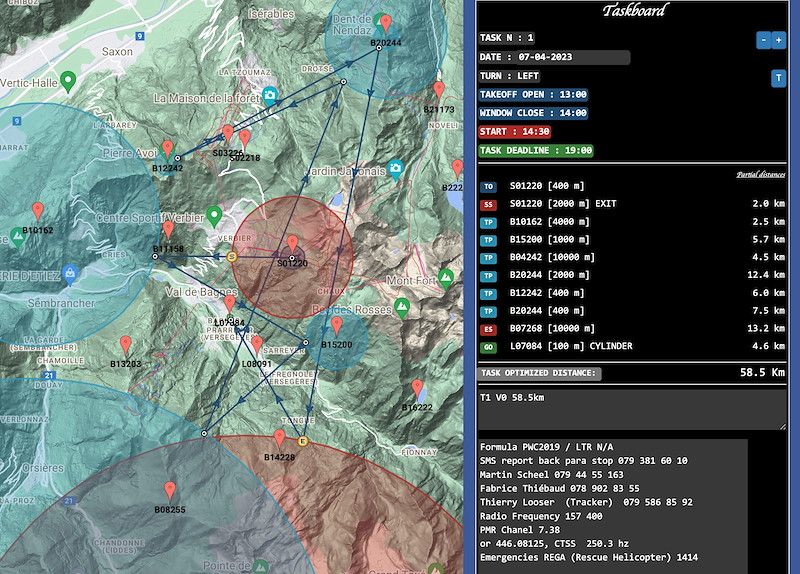Click the Task Deadline 19:00 label
The width and height of the screenshot is (800, 574).
coord(535,150)
